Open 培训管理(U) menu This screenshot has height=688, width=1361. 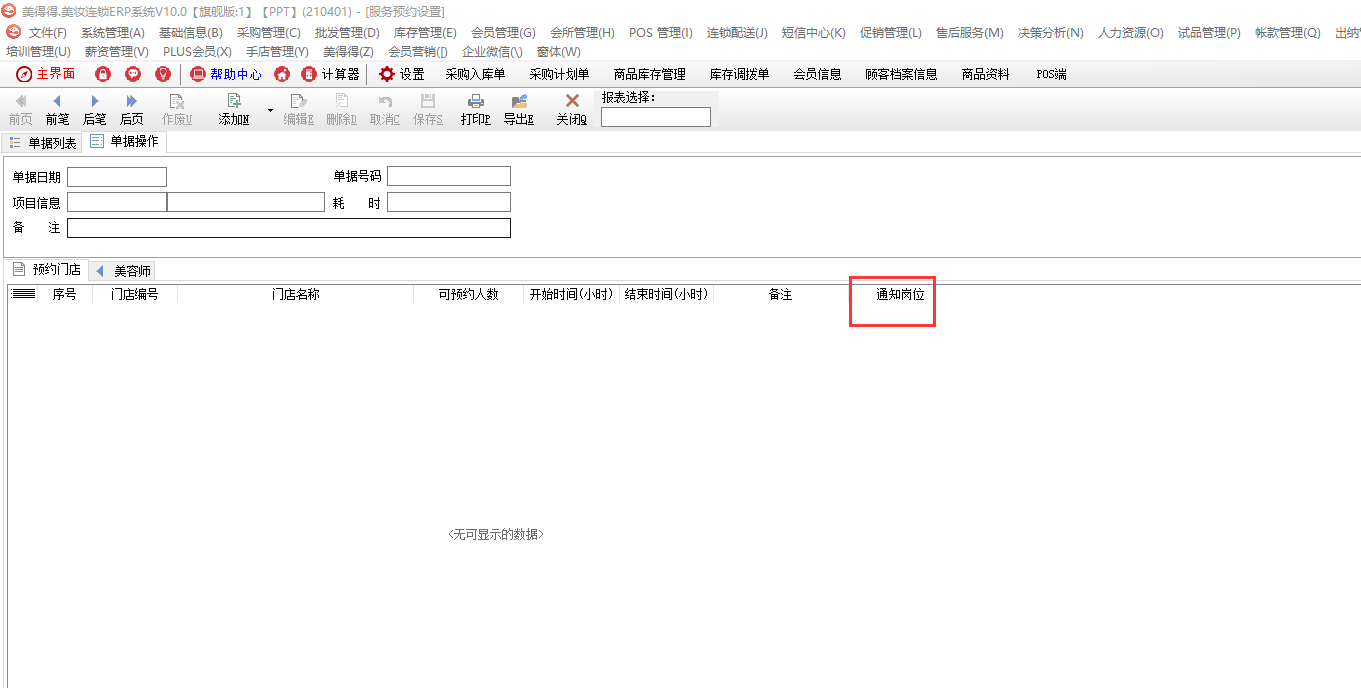pyautogui.click(x=38, y=51)
